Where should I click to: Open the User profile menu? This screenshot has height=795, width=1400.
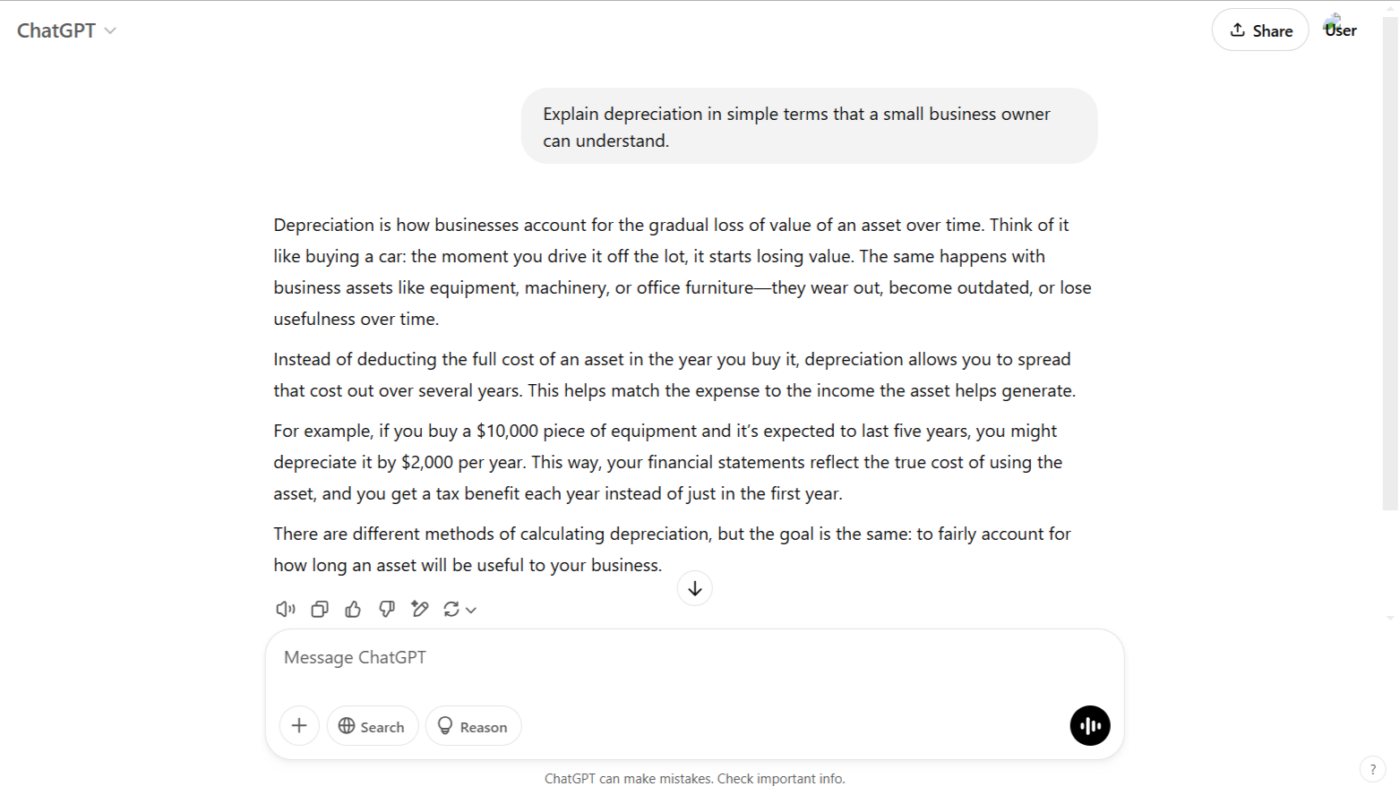(x=1340, y=30)
